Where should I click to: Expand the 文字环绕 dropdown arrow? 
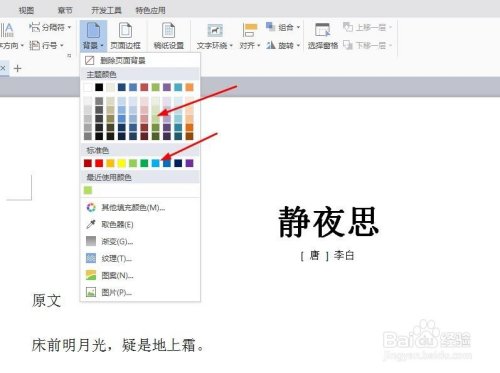click(x=231, y=45)
